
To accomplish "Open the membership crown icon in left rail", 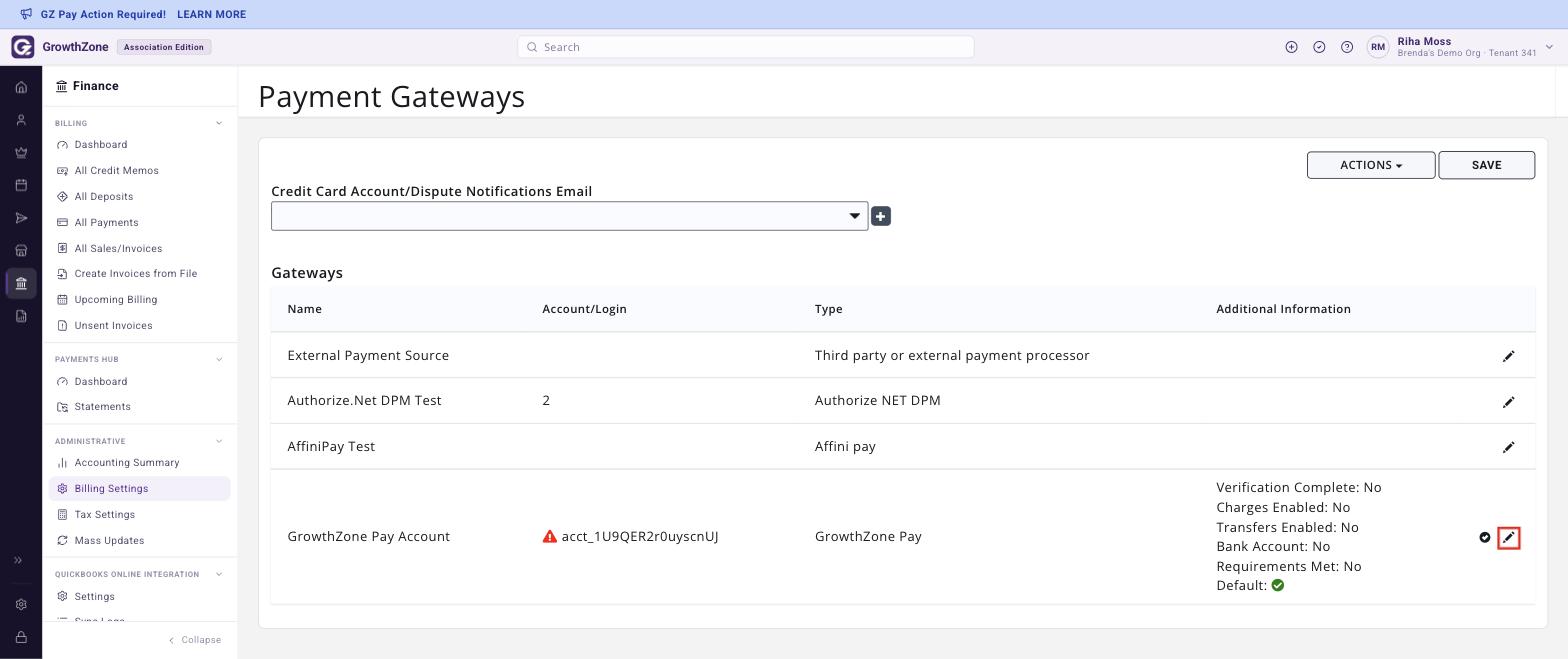I will [x=21, y=153].
